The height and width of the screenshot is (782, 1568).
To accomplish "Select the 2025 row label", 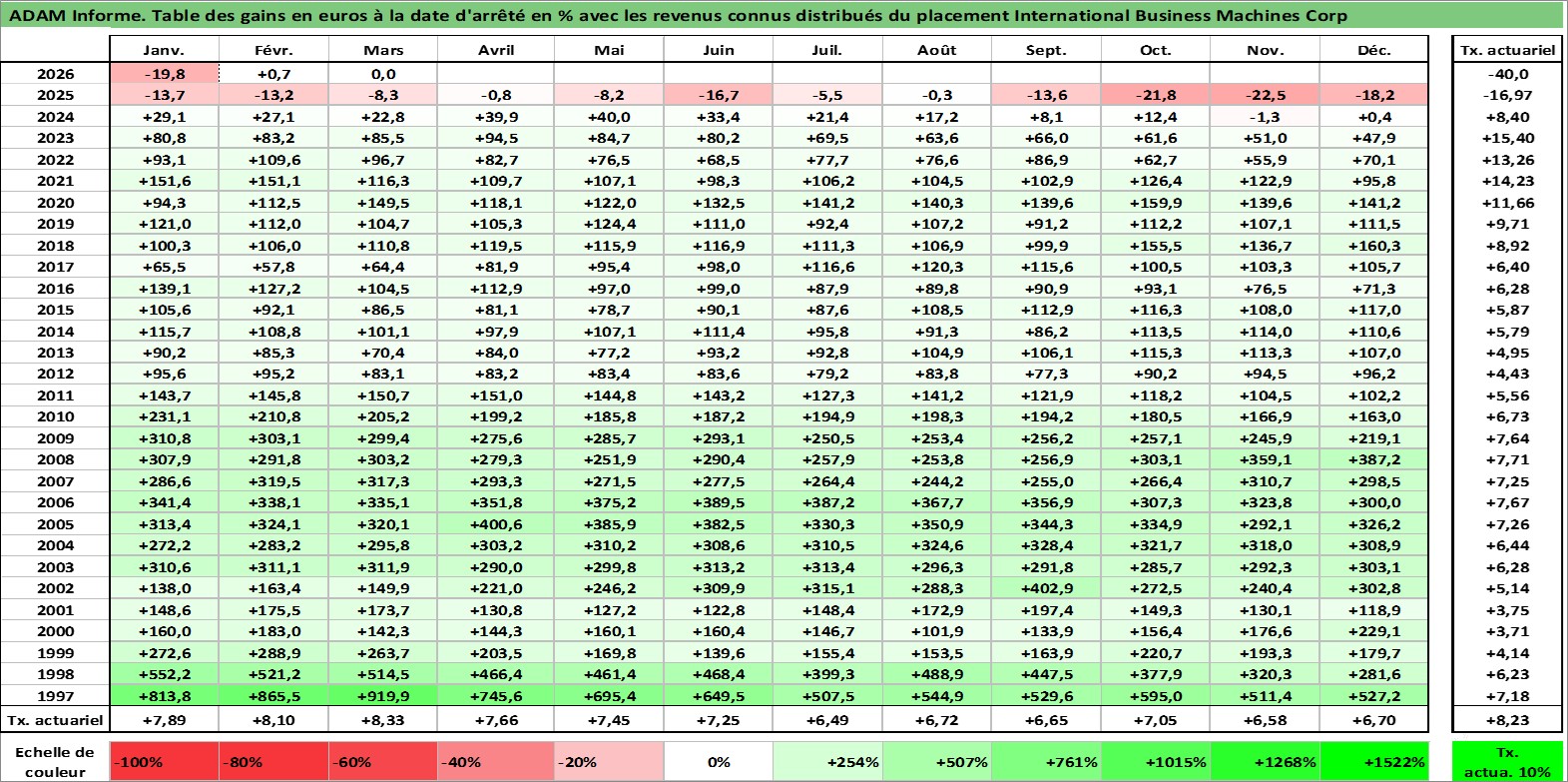I will (x=55, y=95).
